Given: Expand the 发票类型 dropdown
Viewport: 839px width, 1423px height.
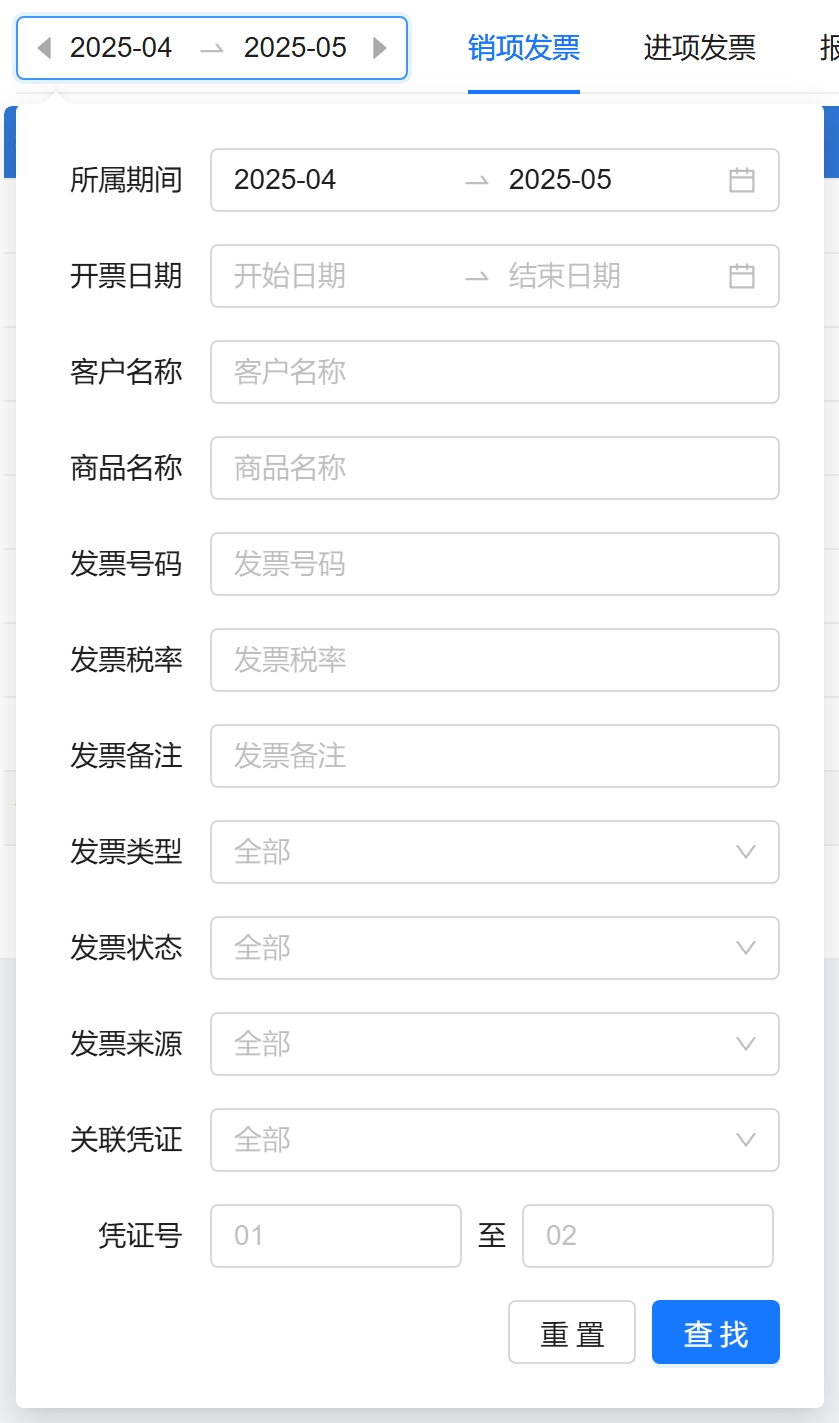Looking at the screenshot, I should (x=494, y=852).
